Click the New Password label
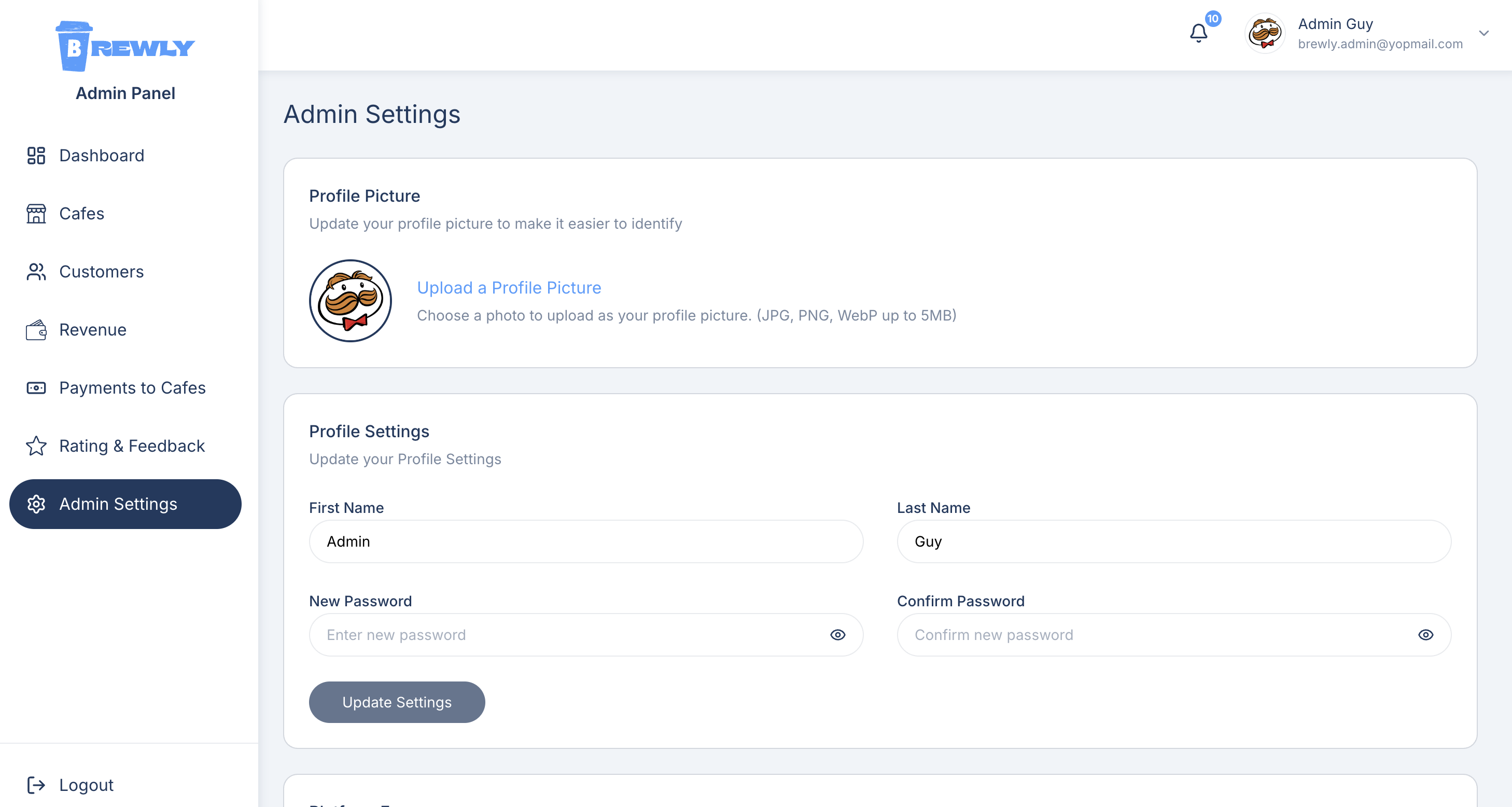 pos(360,601)
